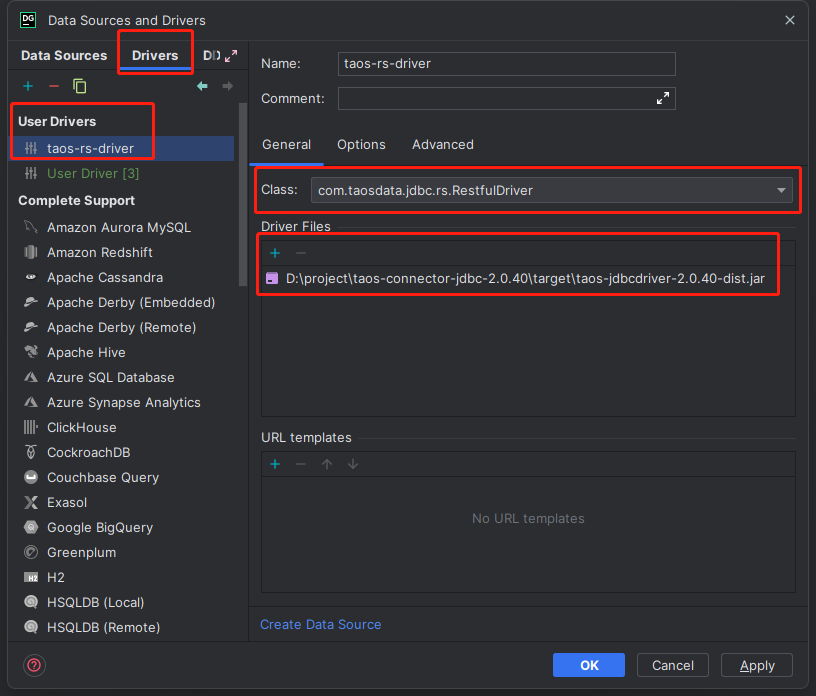The height and width of the screenshot is (696, 816).
Task: Click the taos-rs-driver row icon
Action: pos(31,148)
